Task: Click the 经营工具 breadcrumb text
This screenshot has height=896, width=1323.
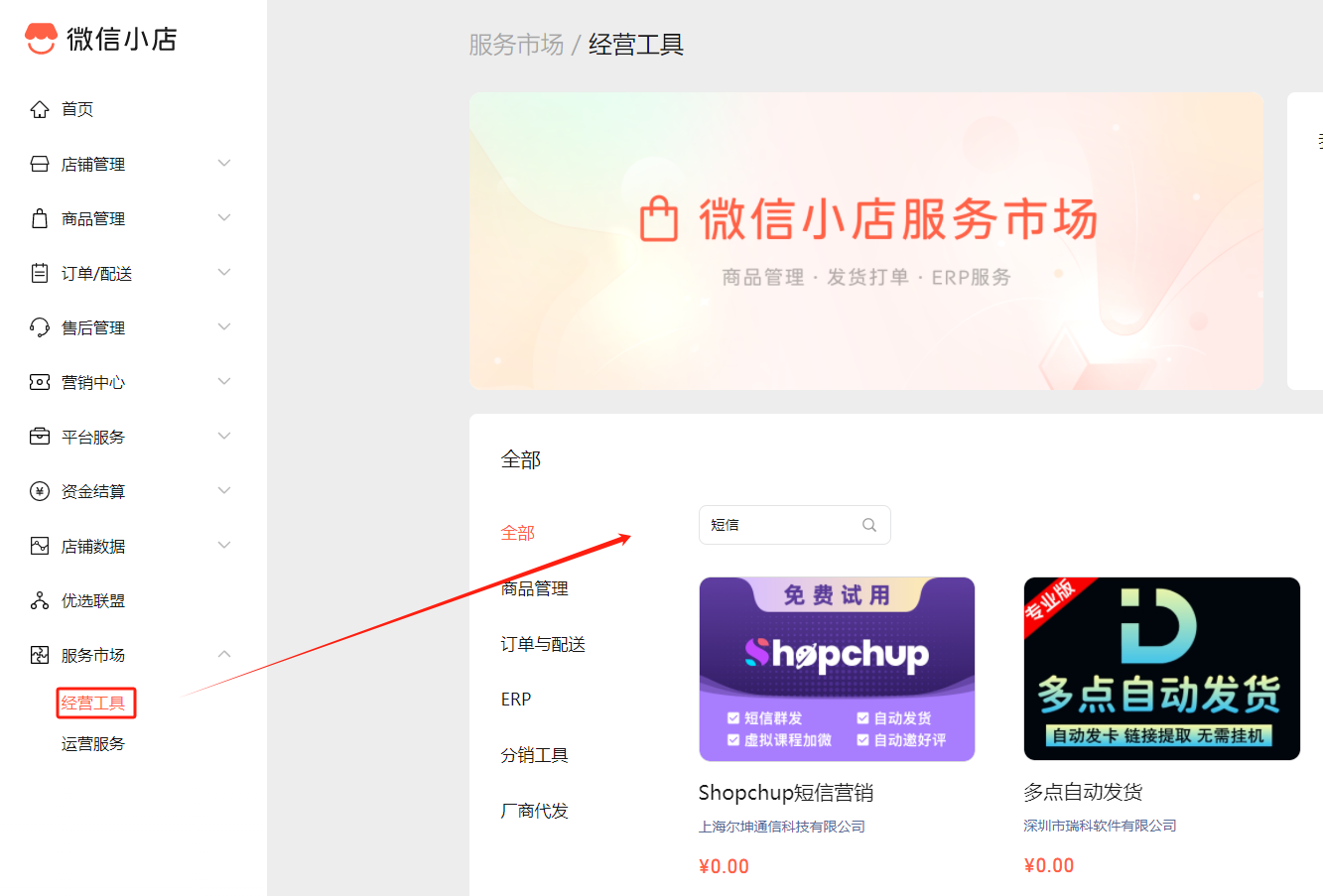Action: 636,45
